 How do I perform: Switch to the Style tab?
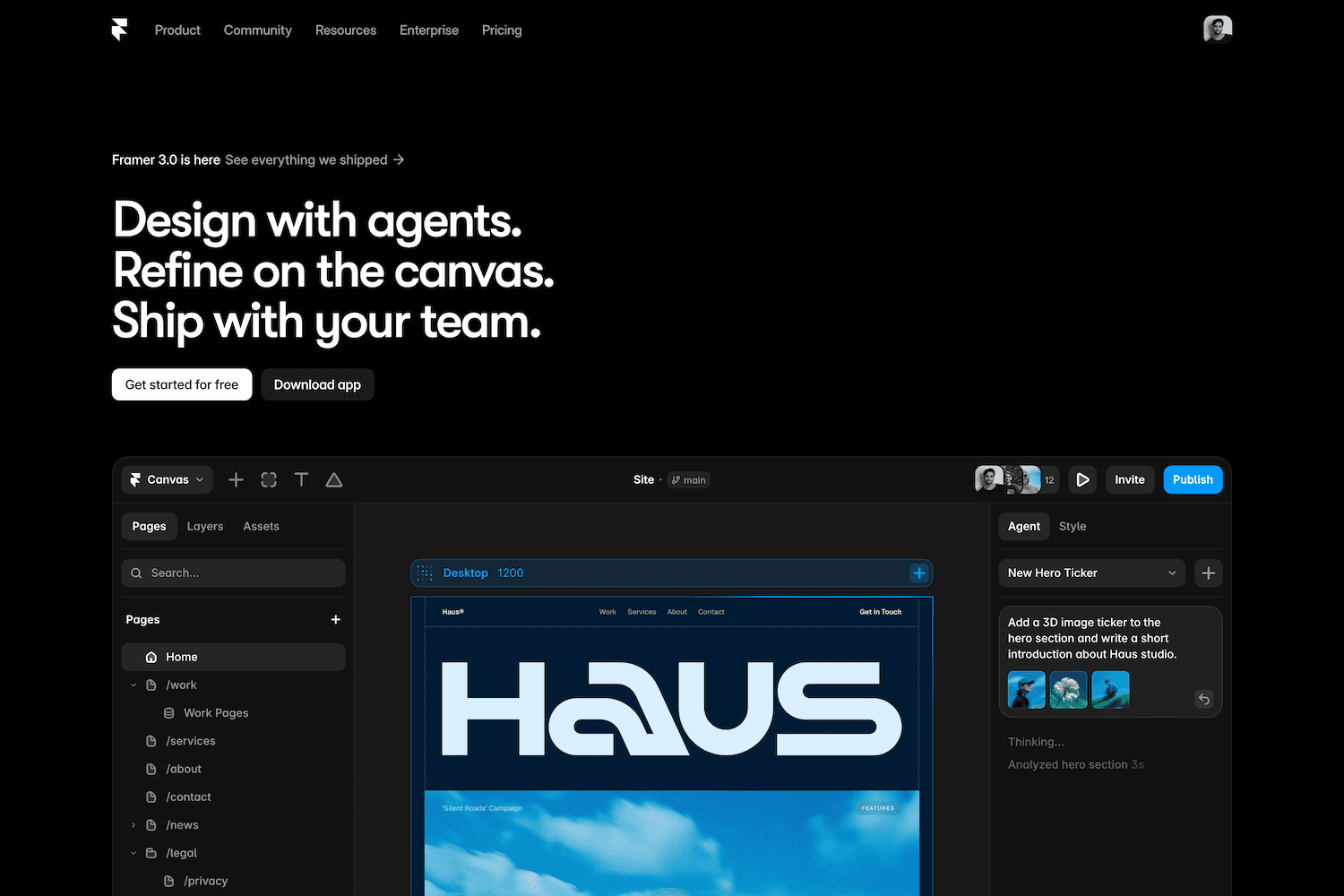pyautogui.click(x=1073, y=526)
